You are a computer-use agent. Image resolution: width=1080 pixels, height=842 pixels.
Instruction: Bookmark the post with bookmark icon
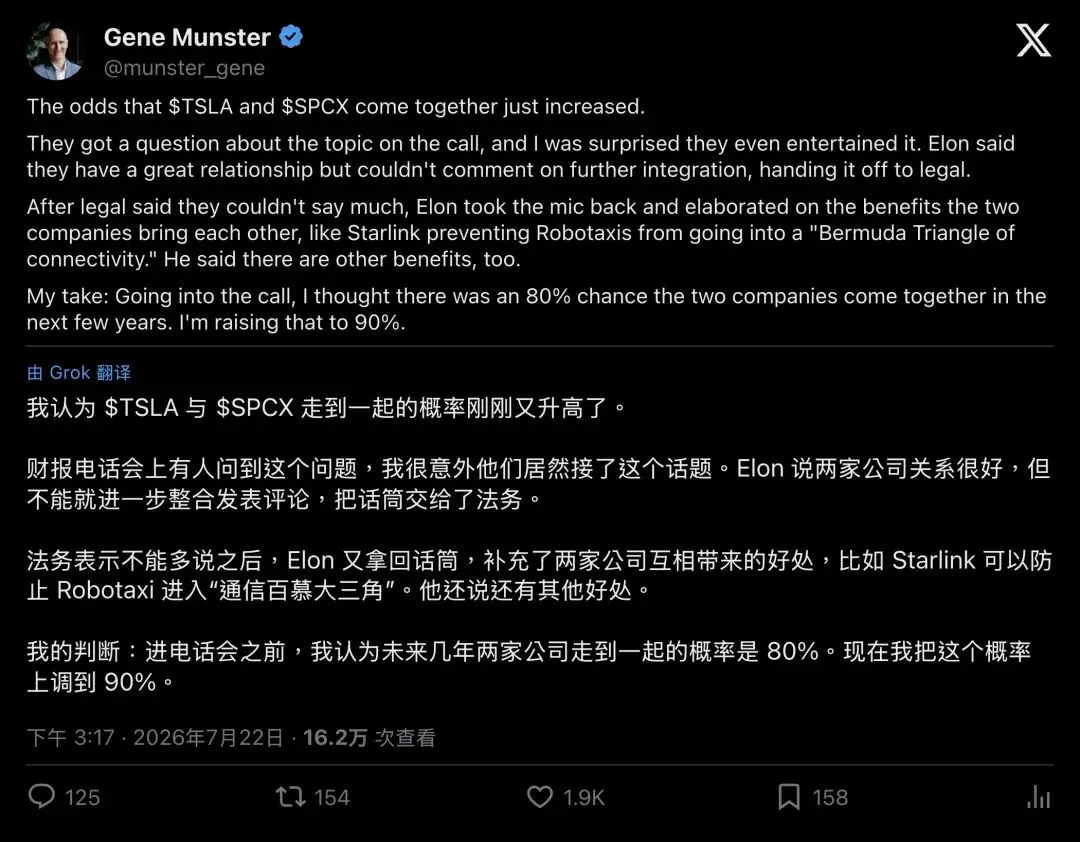tap(789, 797)
